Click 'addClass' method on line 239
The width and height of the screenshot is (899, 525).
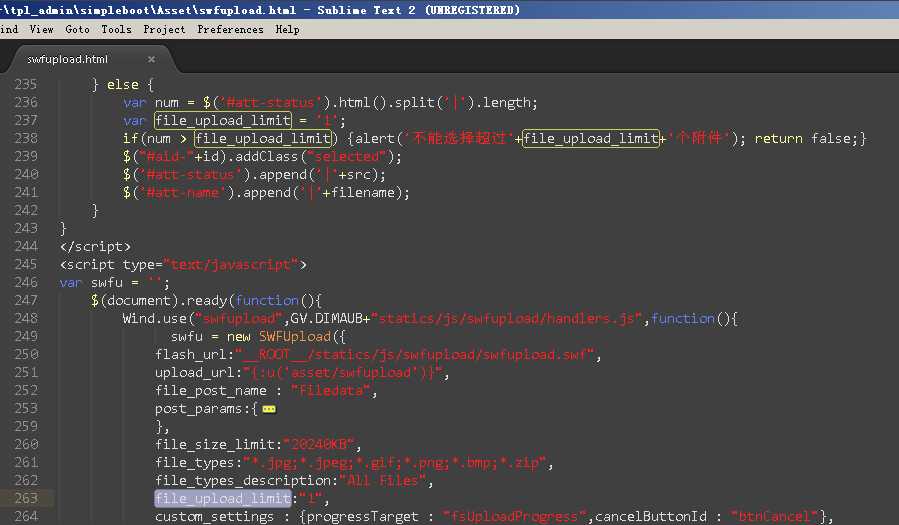[x=267, y=157]
